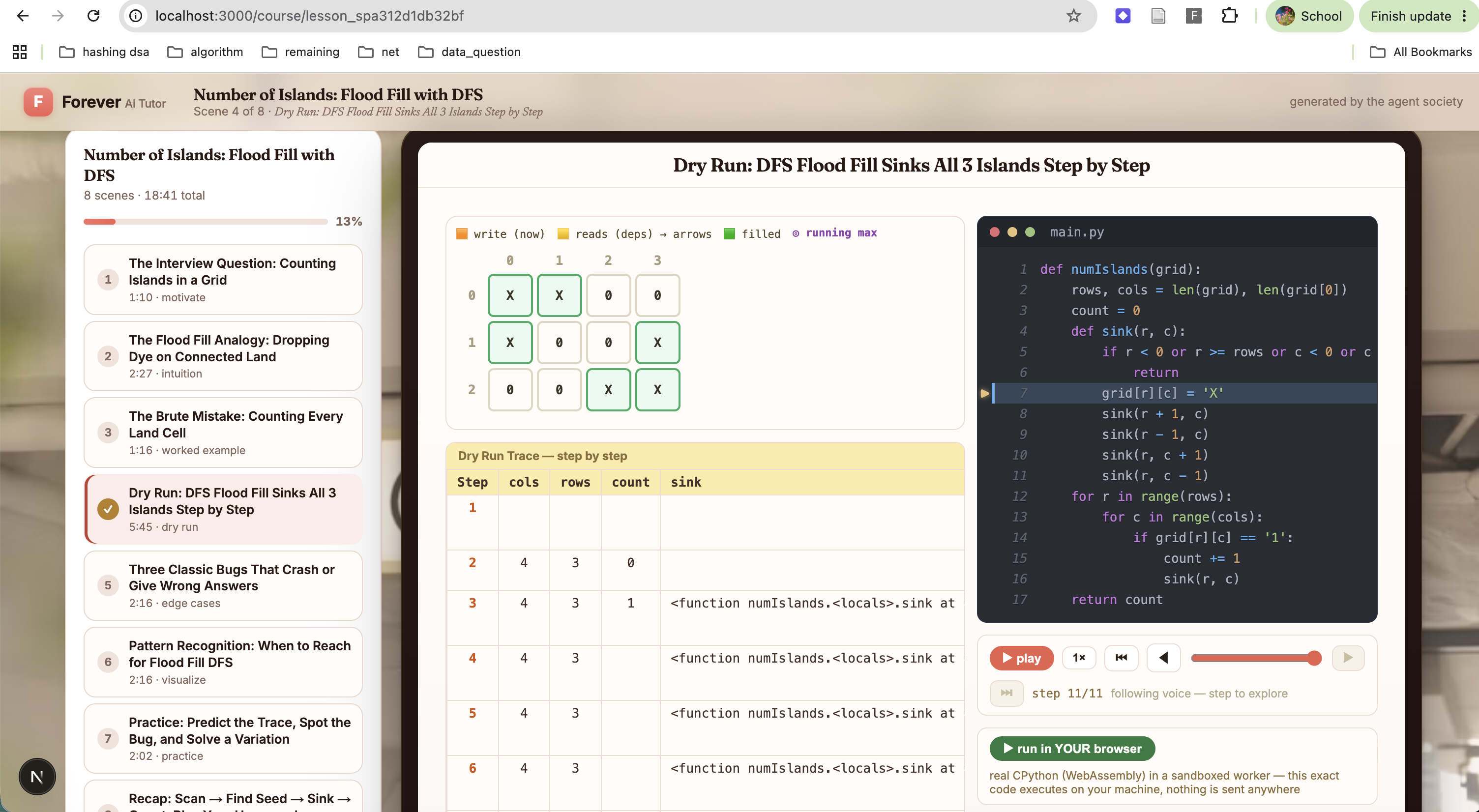Bookmark this page with the star icon
Image resolution: width=1479 pixels, height=812 pixels.
tap(1073, 16)
